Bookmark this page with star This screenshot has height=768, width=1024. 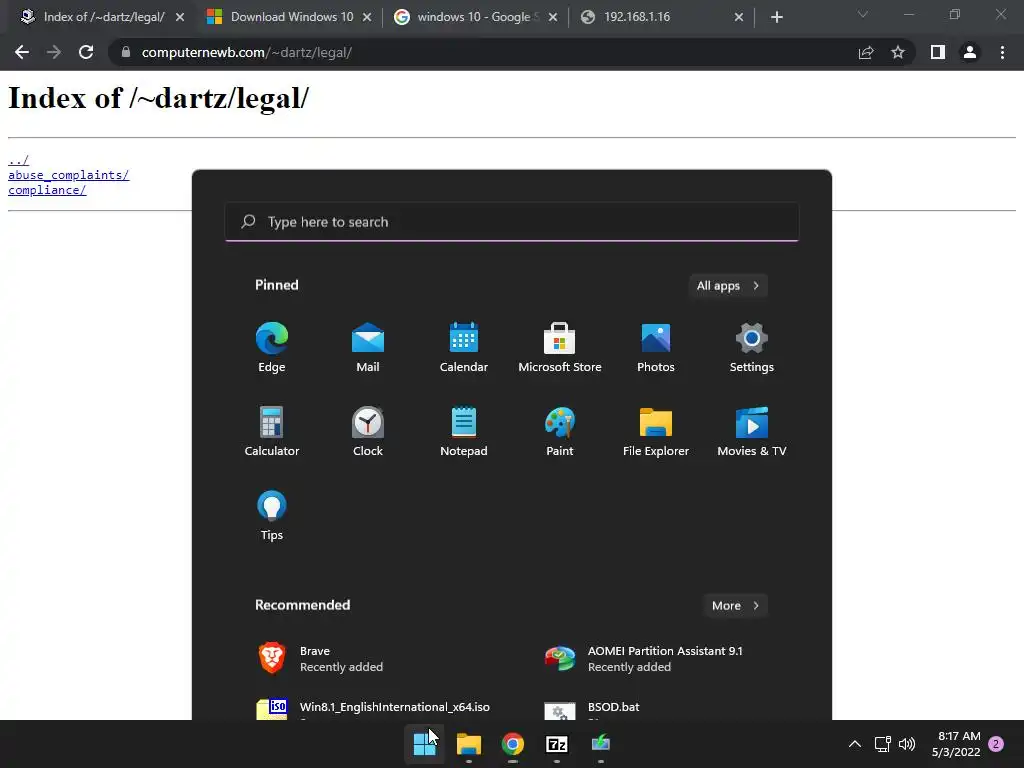898,52
